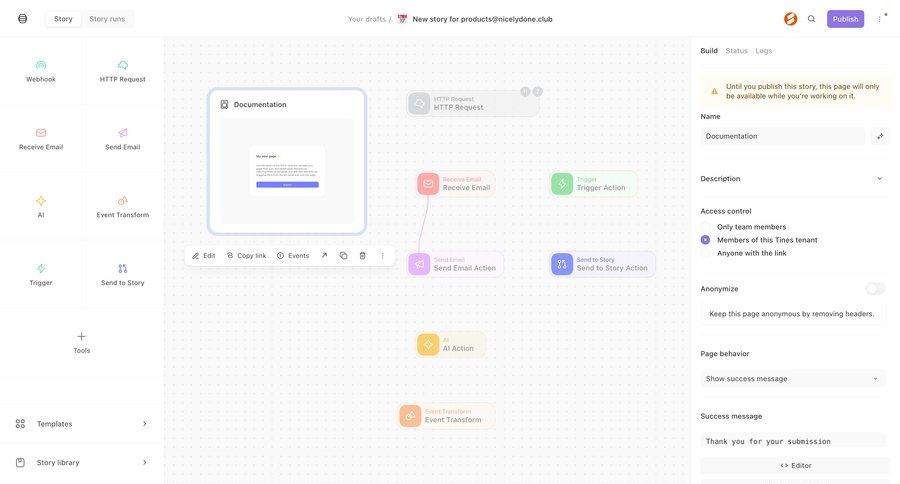Image resolution: width=900 pixels, height=484 pixels.
Task: Expand the Templates section
Action: pyautogui.click(x=82, y=424)
